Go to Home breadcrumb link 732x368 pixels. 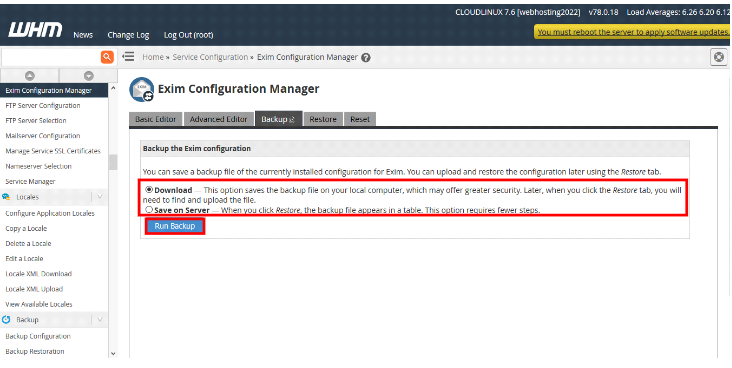tap(153, 57)
